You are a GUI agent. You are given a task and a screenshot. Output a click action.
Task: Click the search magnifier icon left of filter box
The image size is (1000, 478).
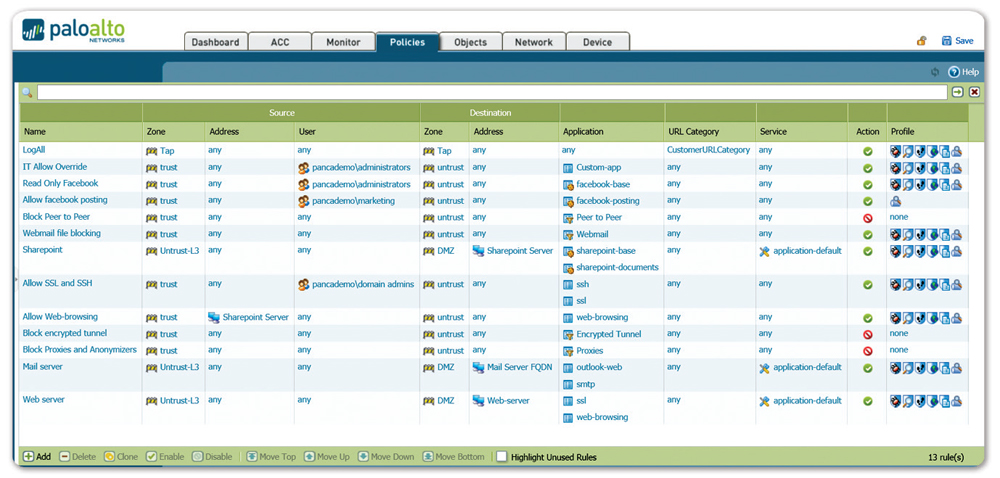click(x=28, y=92)
